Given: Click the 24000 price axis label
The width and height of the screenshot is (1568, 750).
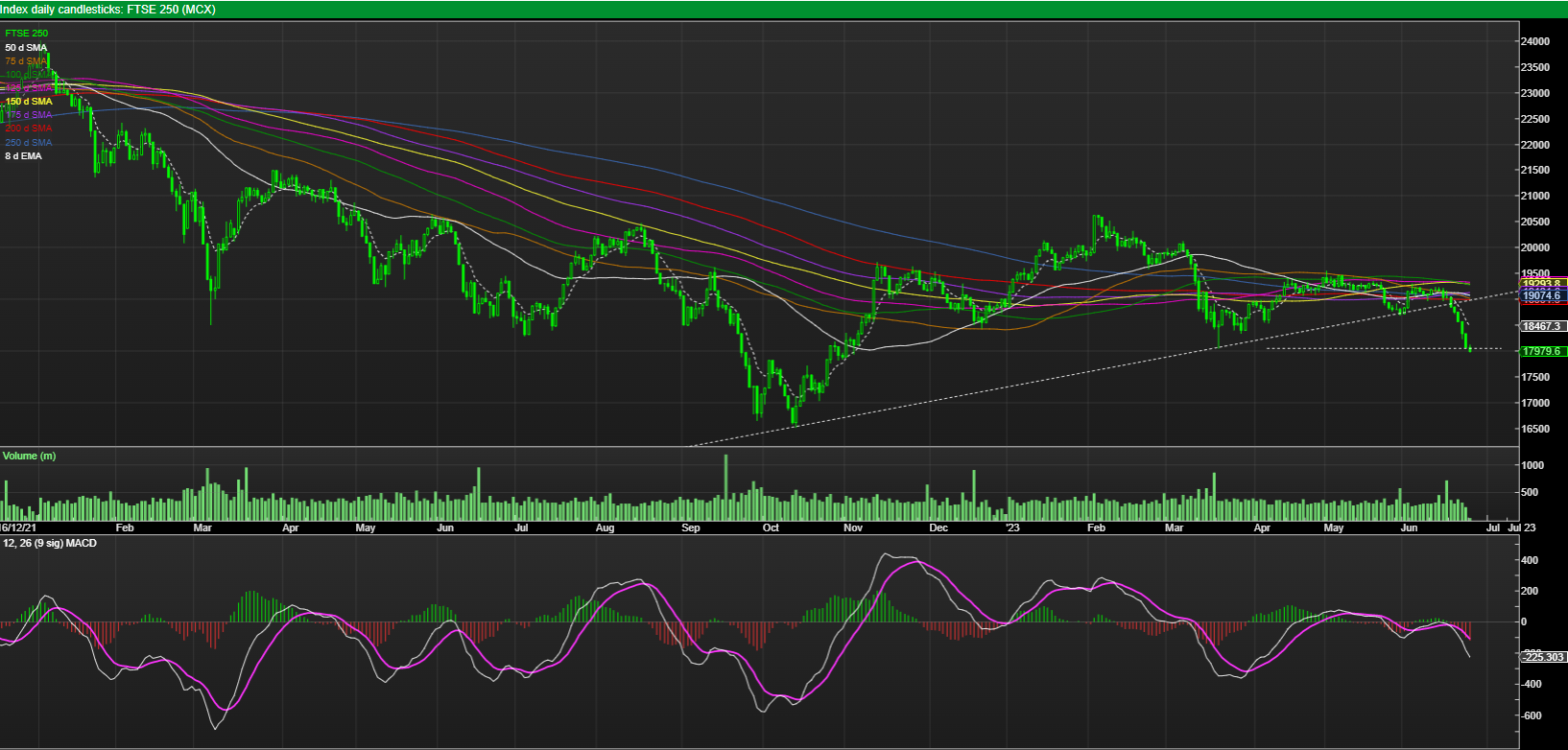Looking at the screenshot, I should pos(1536,42).
